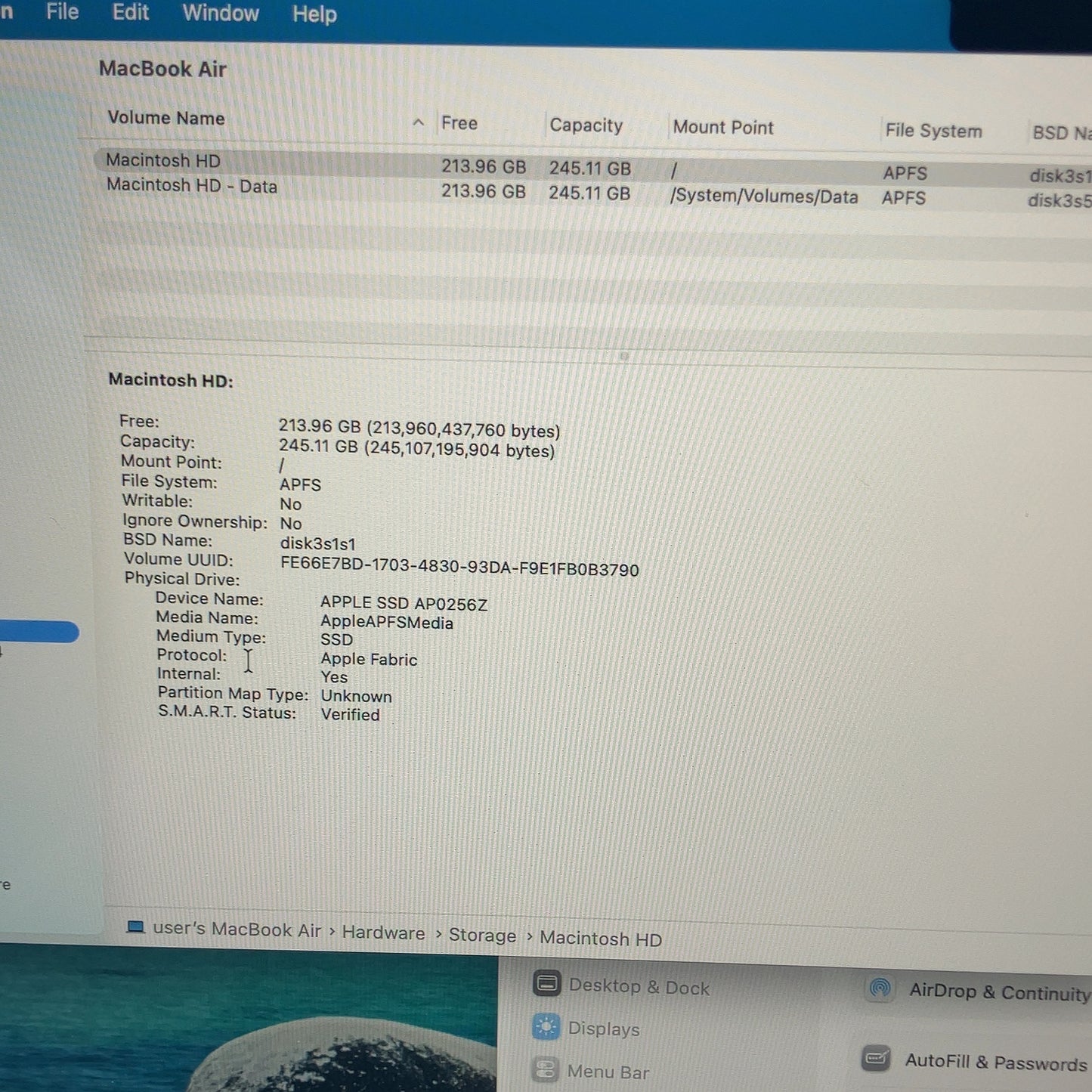Go to Storage in the path bar

pos(482,936)
